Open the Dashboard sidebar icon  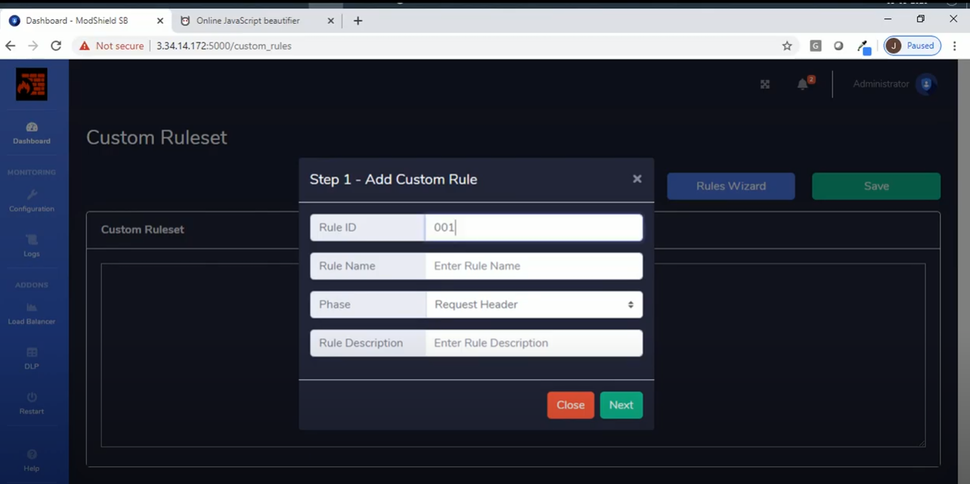pyautogui.click(x=32, y=128)
